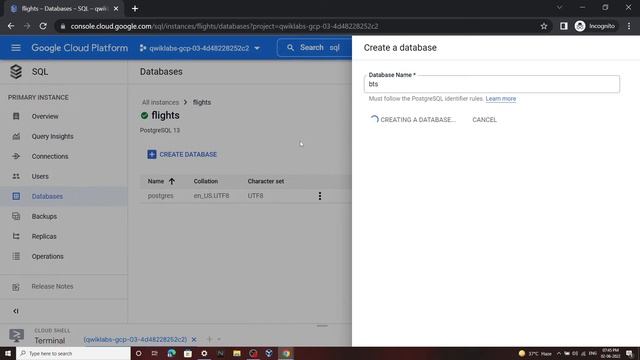The height and width of the screenshot is (360, 640).
Task: Click the Search bar magnifier icon
Action: 290,48
